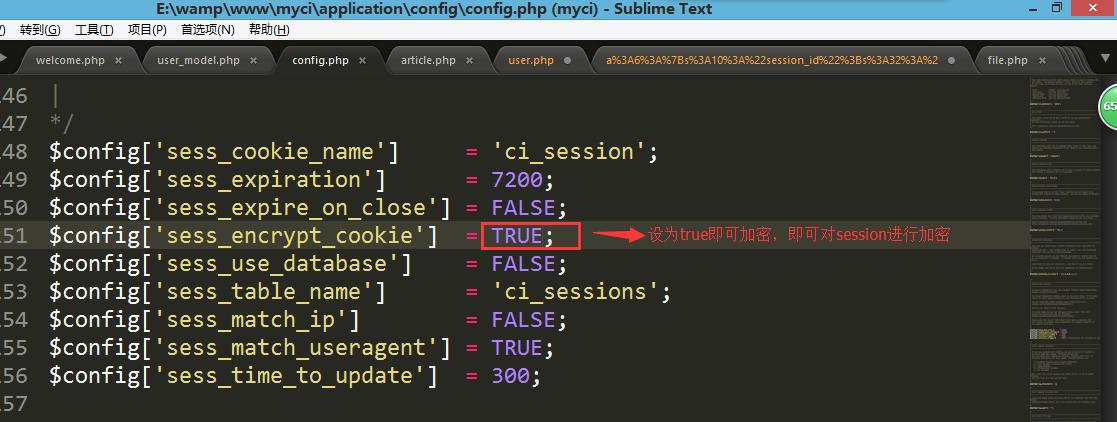Click the unsaved dot on user.php tab
This screenshot has width=1117, height=422.
(x=568, y=61)
